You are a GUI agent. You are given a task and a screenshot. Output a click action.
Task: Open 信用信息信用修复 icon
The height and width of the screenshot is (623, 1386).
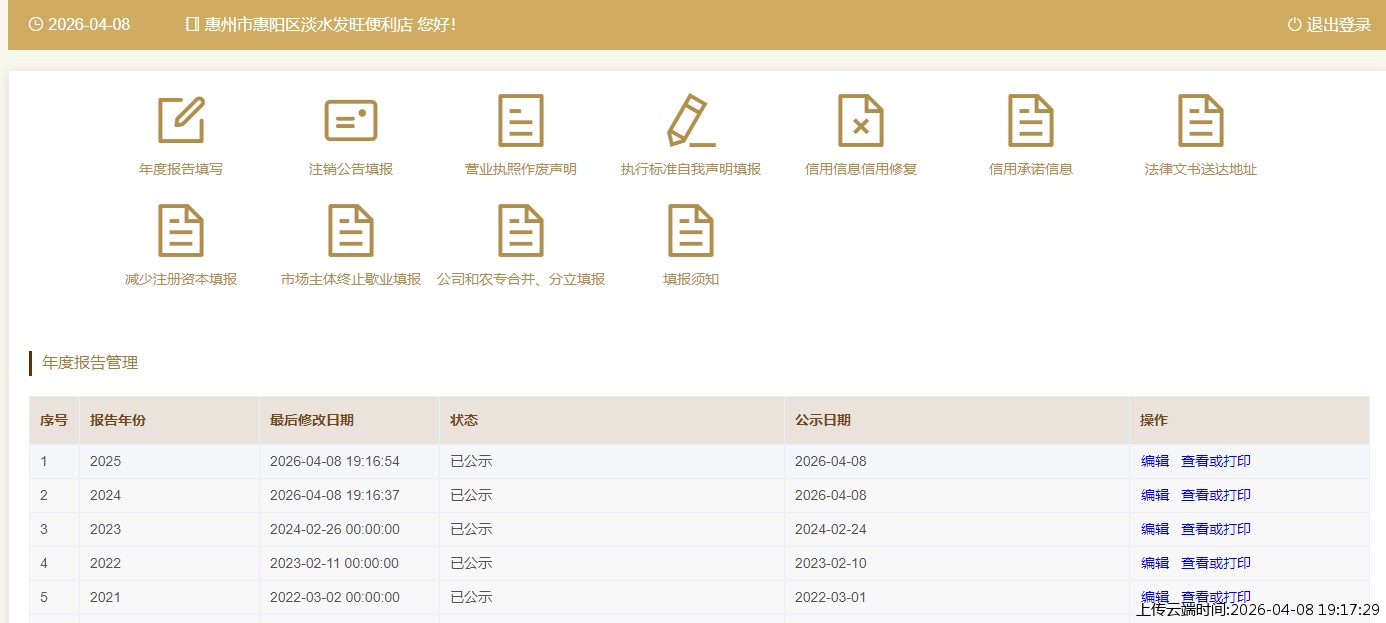(861, 121)
